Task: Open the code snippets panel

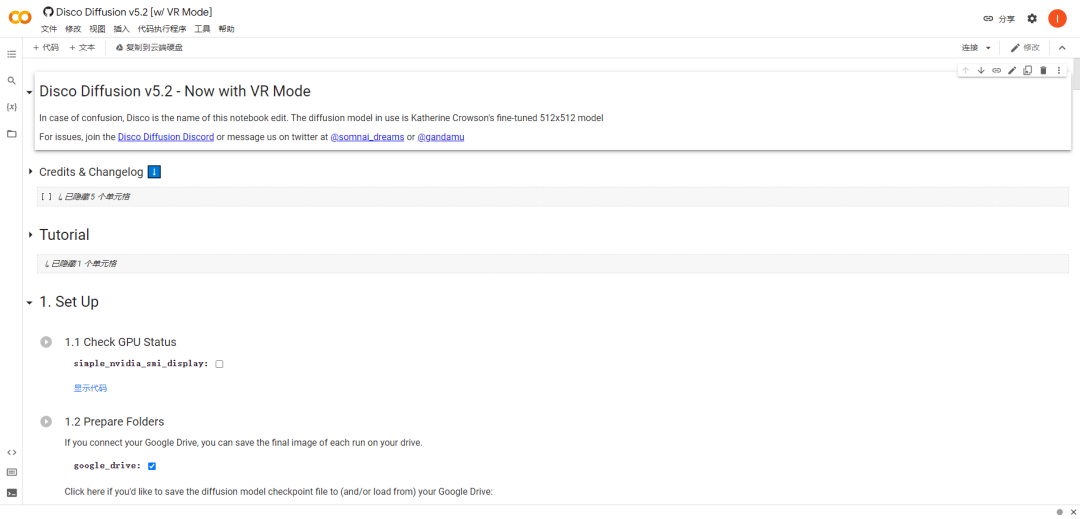Action: pos(12,452)
